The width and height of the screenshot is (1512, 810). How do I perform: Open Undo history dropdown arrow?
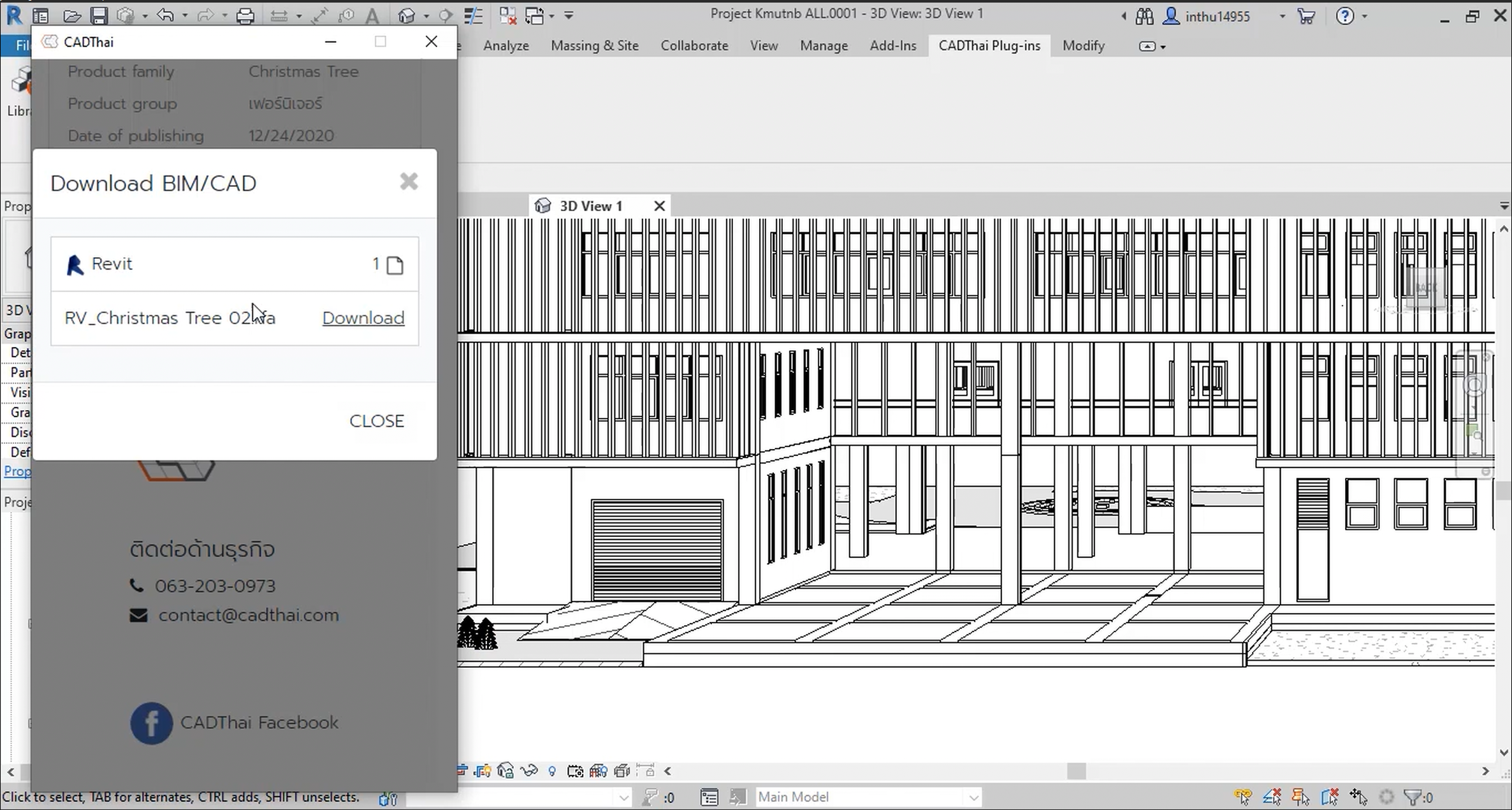pos(185,16)
